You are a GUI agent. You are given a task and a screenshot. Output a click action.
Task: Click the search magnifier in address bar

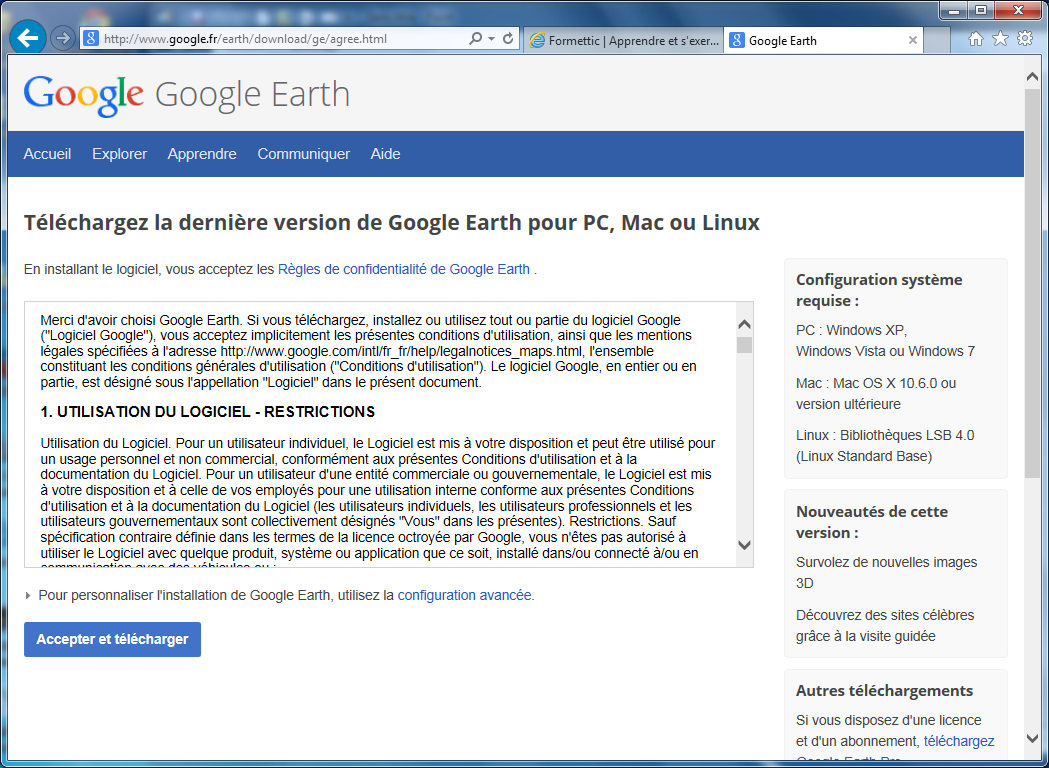(x=476, y=39)
